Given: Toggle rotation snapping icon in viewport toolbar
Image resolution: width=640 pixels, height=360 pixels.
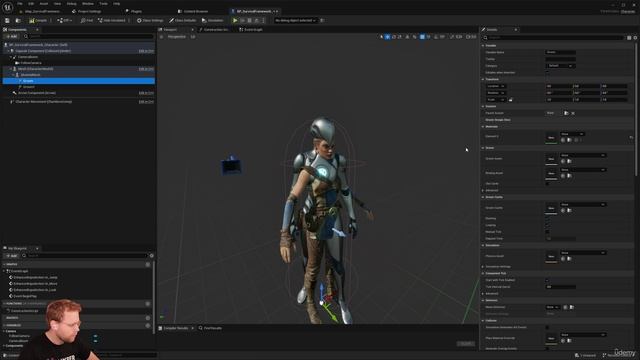Looking at the screenshot, I should [x=436, y=37].
